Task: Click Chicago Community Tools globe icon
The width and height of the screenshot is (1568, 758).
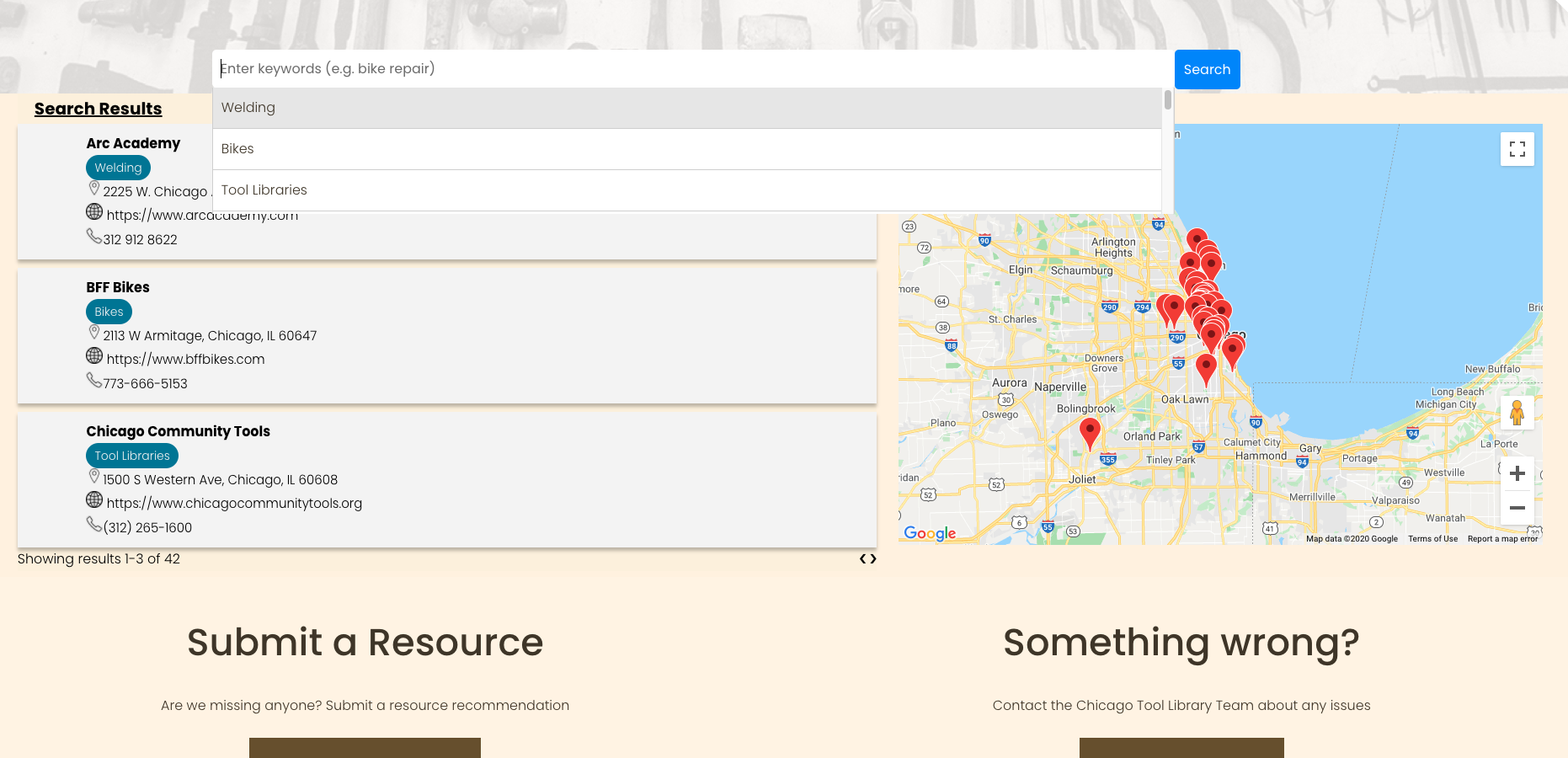Action: pos(94,500)
